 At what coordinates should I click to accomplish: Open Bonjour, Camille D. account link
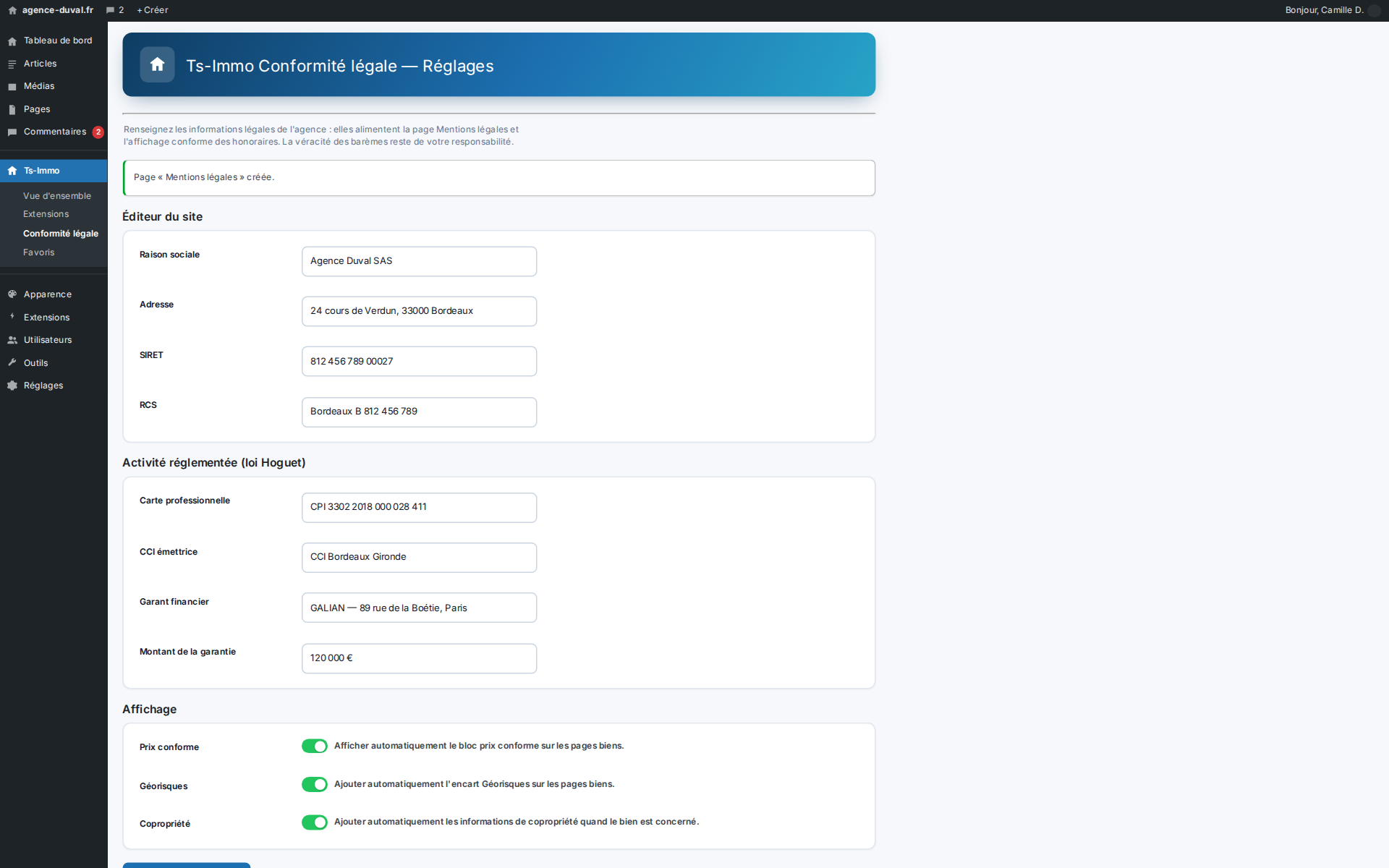[1324, 10]
